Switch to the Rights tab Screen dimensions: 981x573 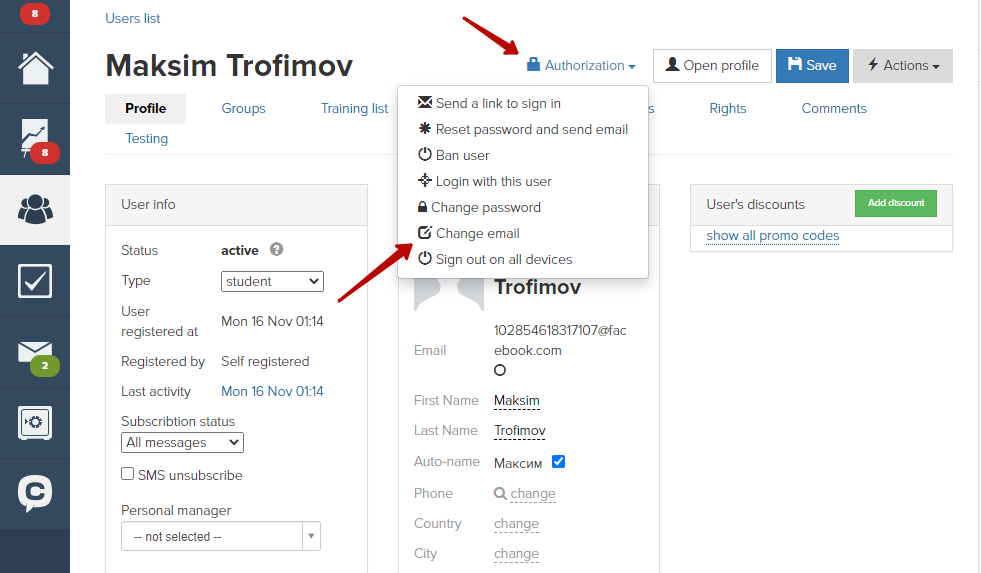point(728,108)
